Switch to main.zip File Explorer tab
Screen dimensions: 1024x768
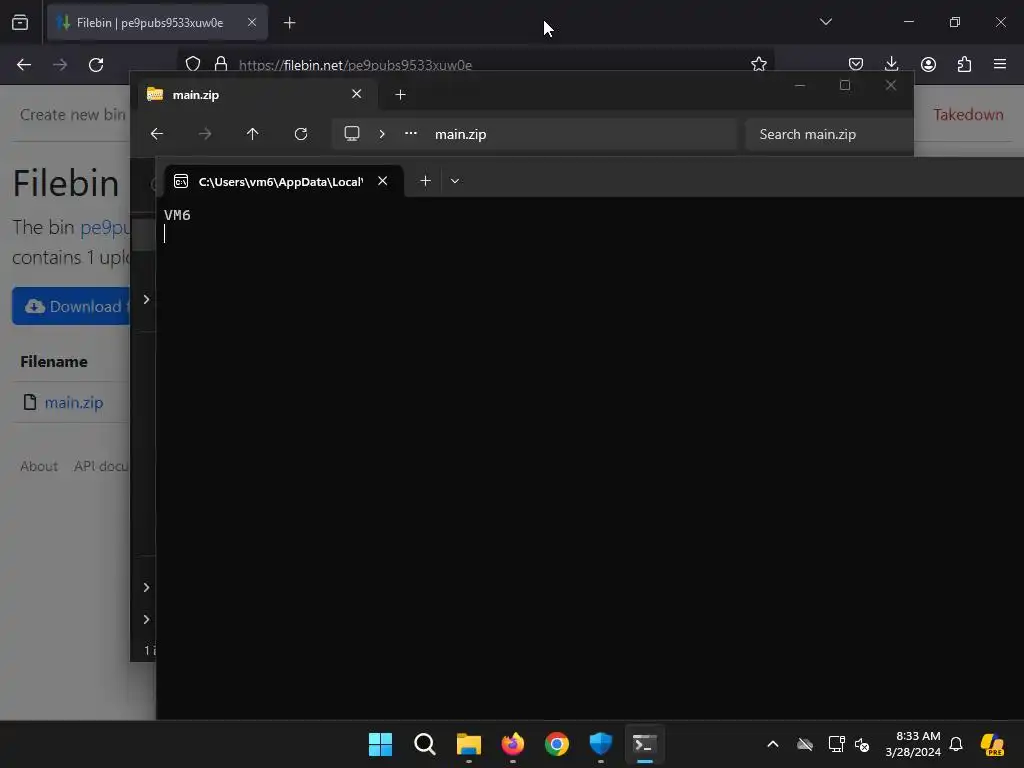255,95
